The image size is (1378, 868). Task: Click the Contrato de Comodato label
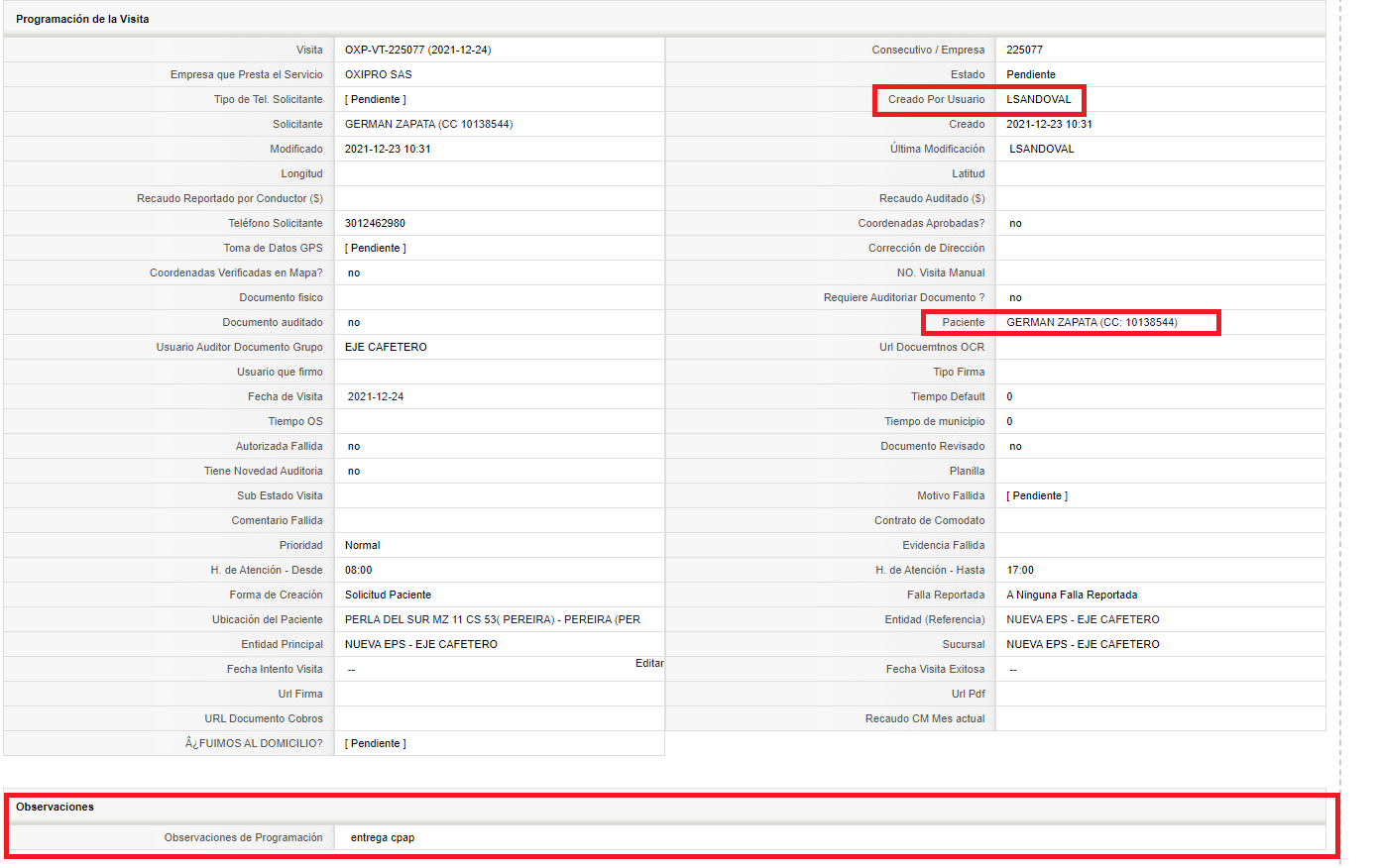pos(930,520)
